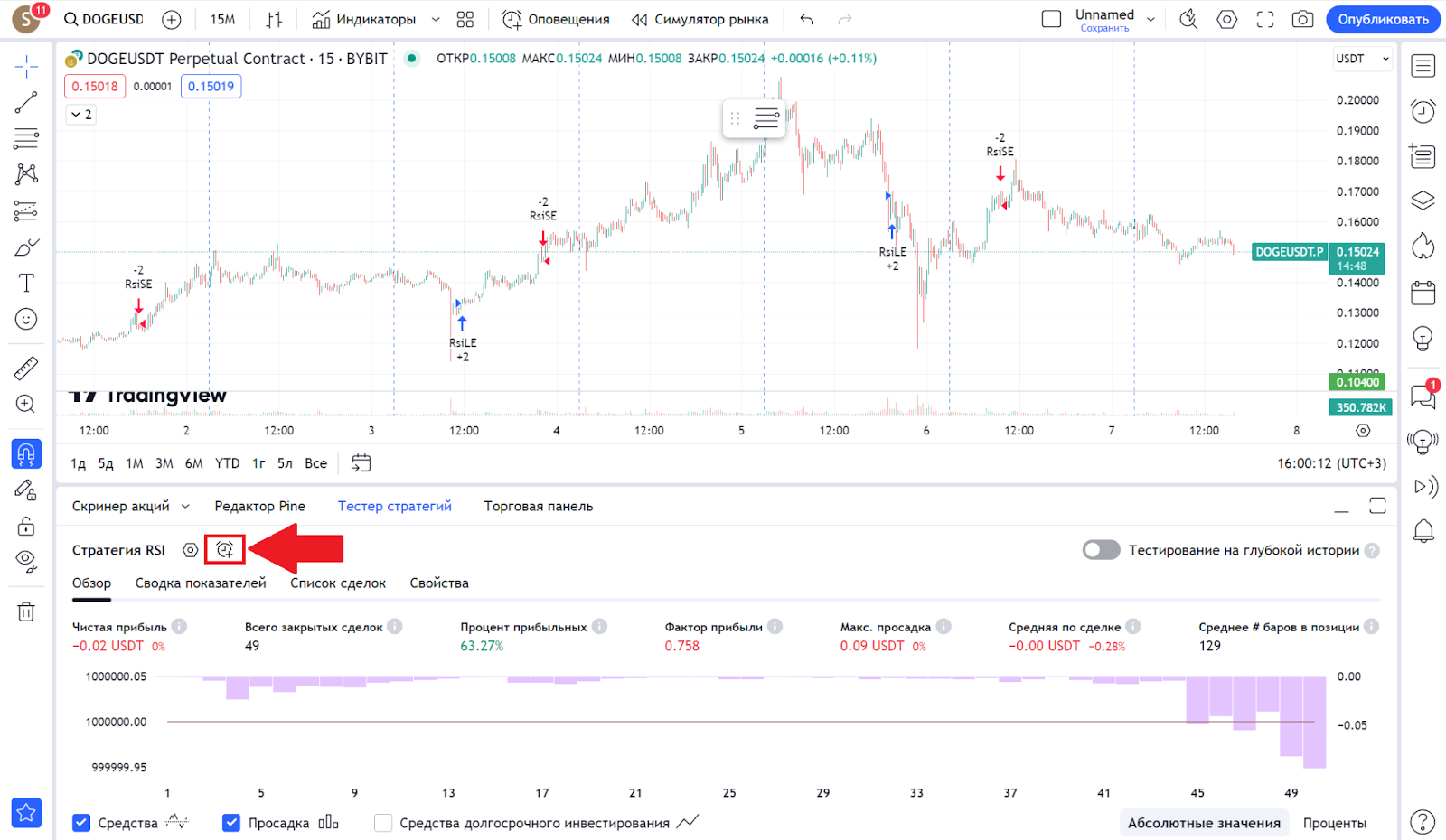
Task: Open the Список сделок tab
Action: click(x=338, y=583)
